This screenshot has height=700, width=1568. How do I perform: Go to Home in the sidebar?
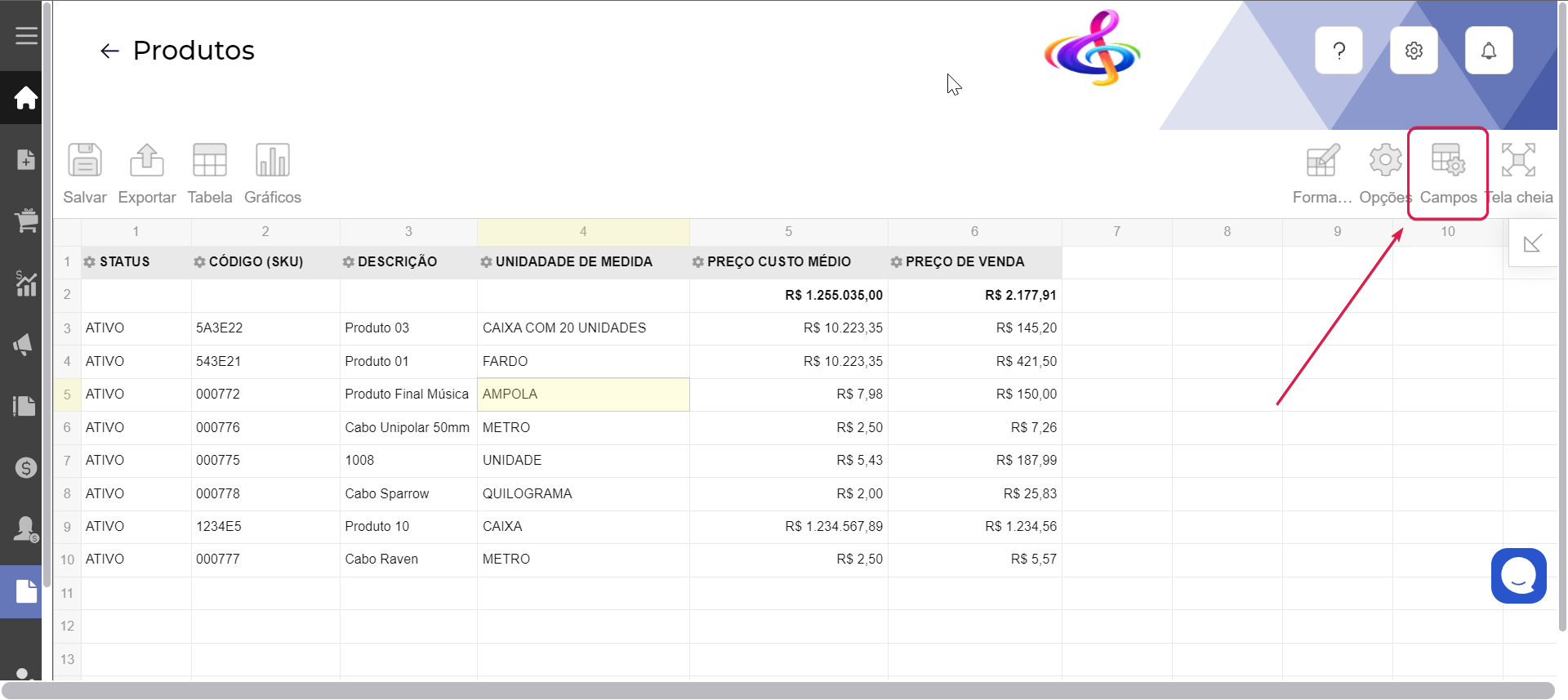[x=25, y=98]
